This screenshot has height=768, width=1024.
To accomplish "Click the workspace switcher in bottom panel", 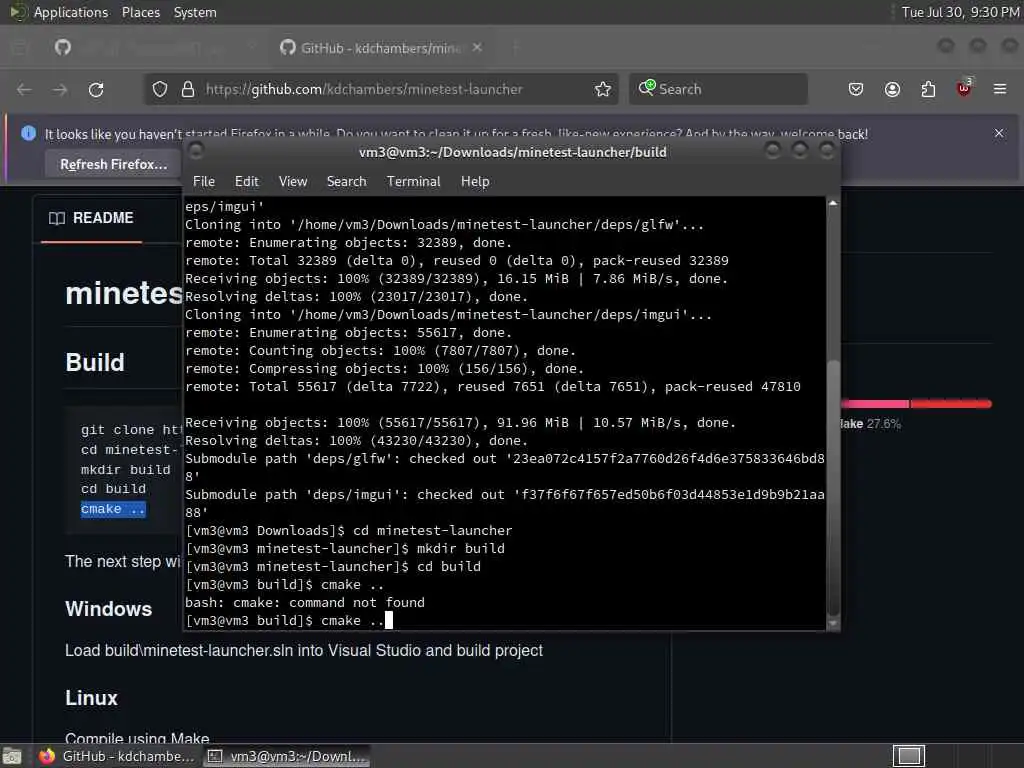I will tap(909, 756).
